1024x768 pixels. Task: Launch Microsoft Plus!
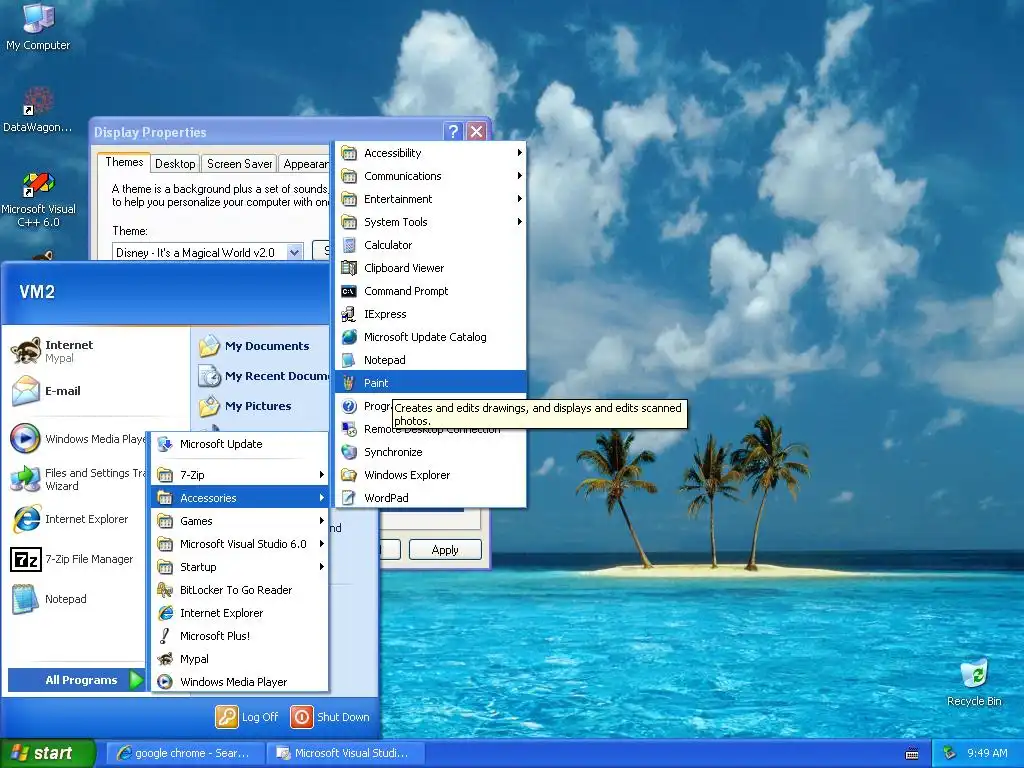tap(240, 635)
